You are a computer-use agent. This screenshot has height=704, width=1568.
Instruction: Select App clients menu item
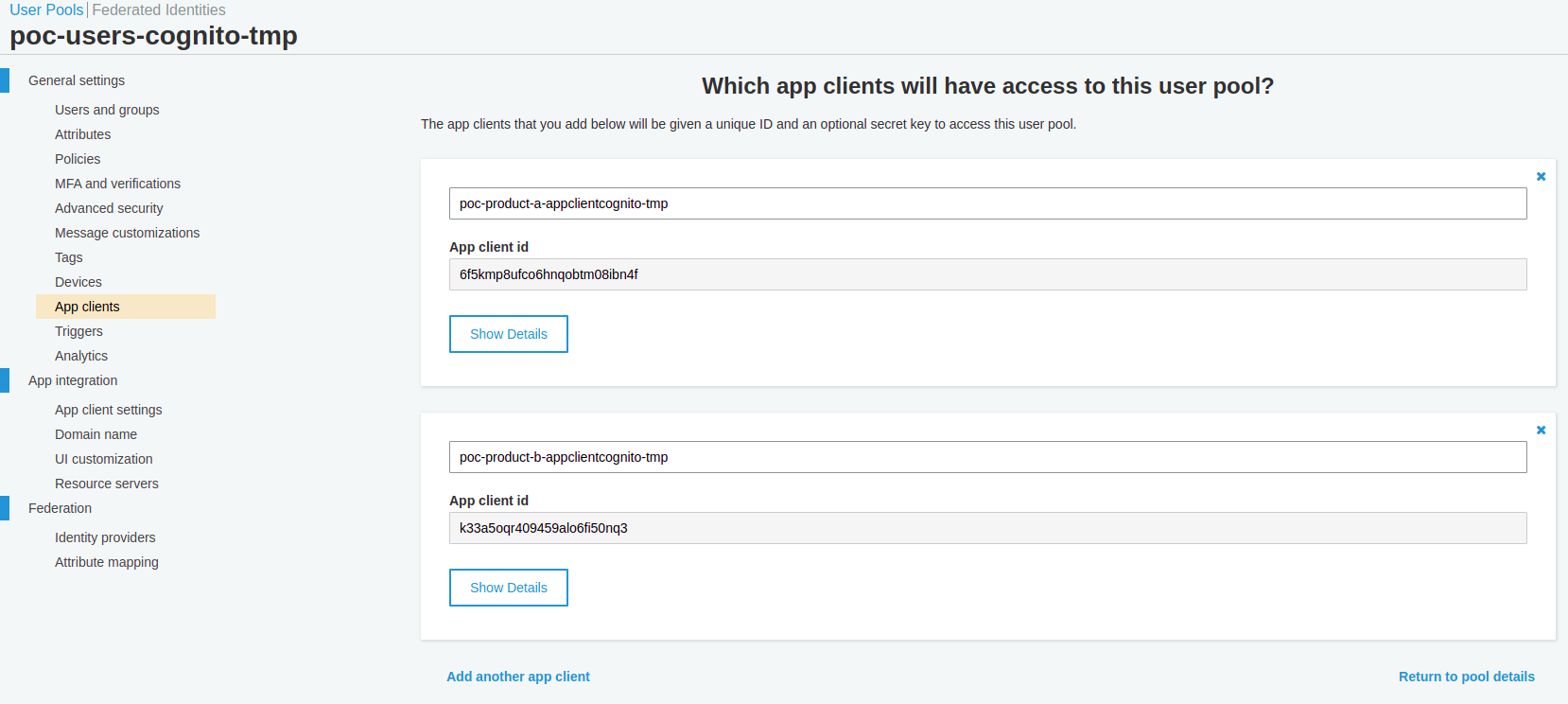126,307
